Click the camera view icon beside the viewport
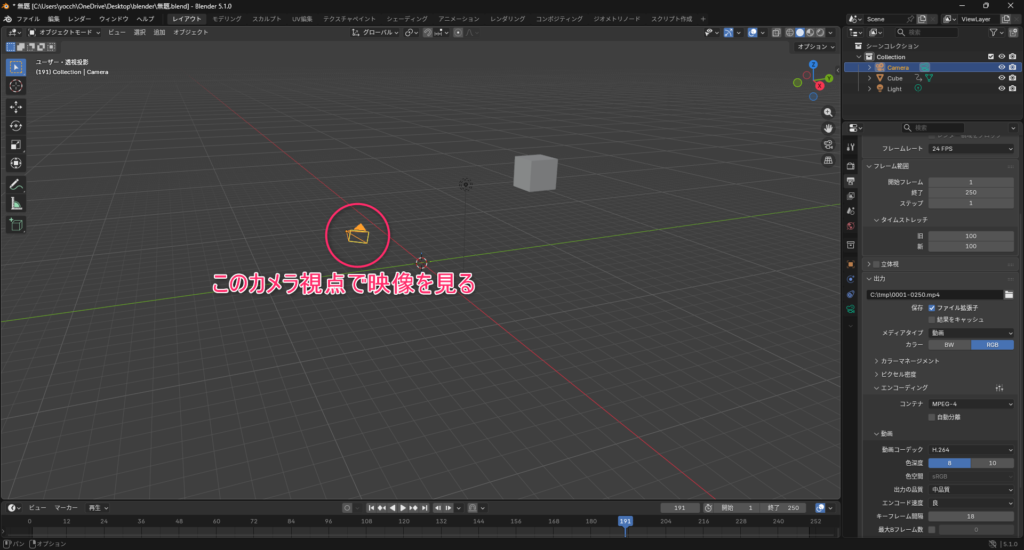 click(829, 144)
